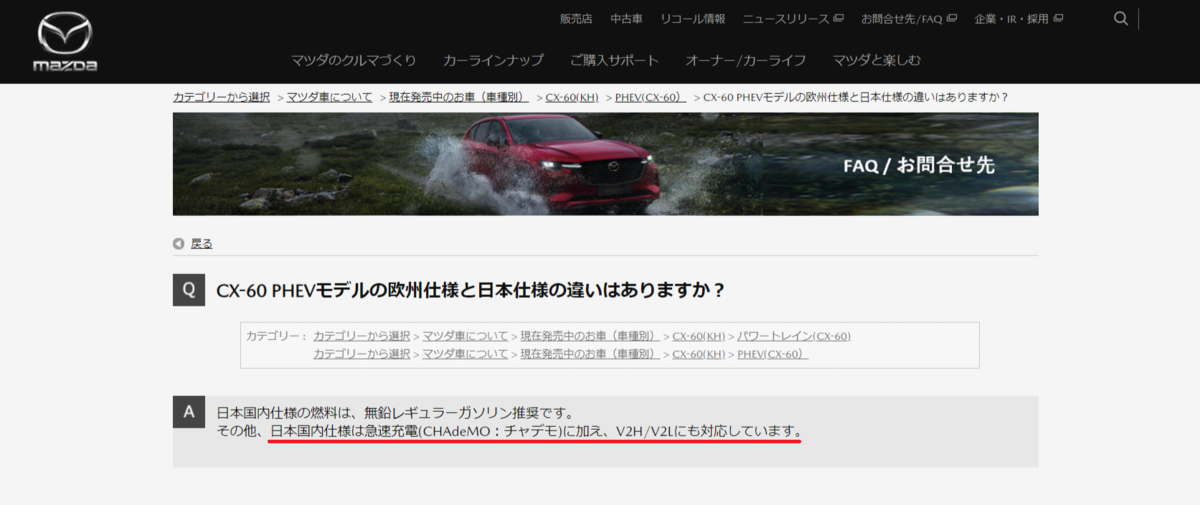Click the underlined CHAdeMO V2H/V2L sentence

(x=536, y=432)
